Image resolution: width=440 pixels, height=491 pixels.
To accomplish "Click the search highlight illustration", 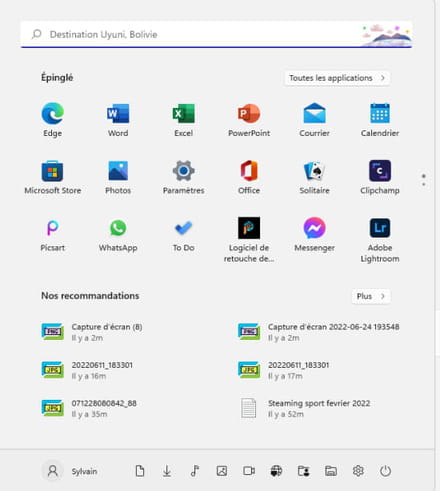I will pyautogui.click(x=387, y=35).
